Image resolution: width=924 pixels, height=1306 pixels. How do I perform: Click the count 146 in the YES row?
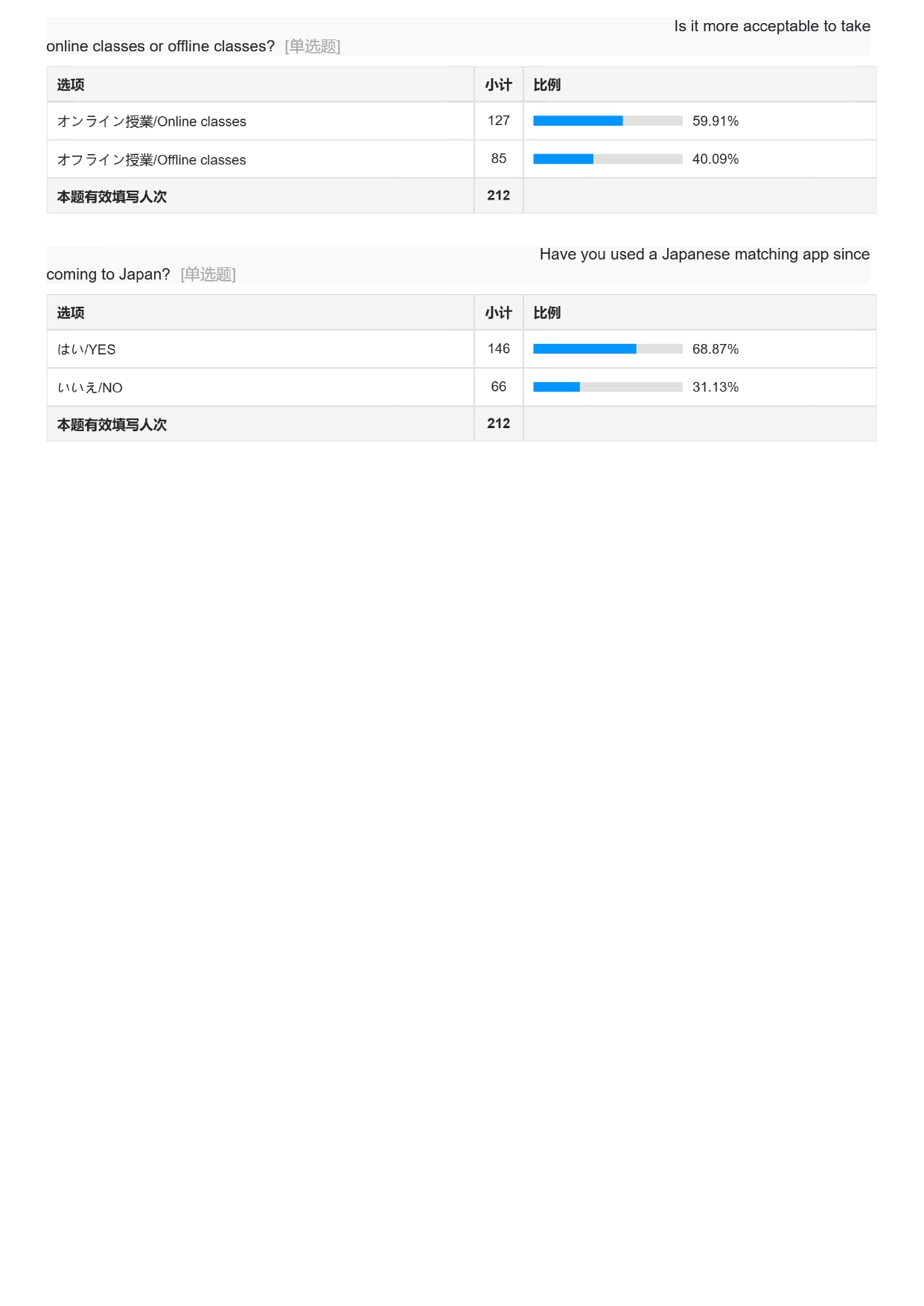[x=499, y=348]
